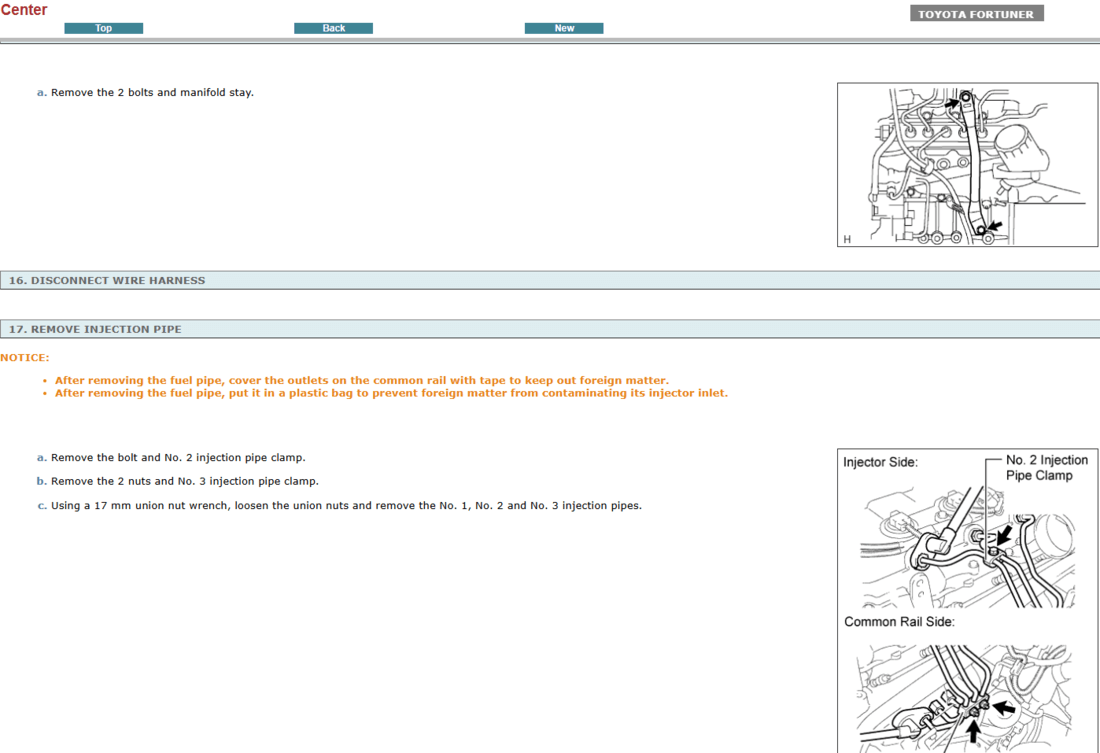The width and height of the screenshot is (1100, 753).
Task: Open section 17 Remove Injection Pipe header
Action: [95, 329]
